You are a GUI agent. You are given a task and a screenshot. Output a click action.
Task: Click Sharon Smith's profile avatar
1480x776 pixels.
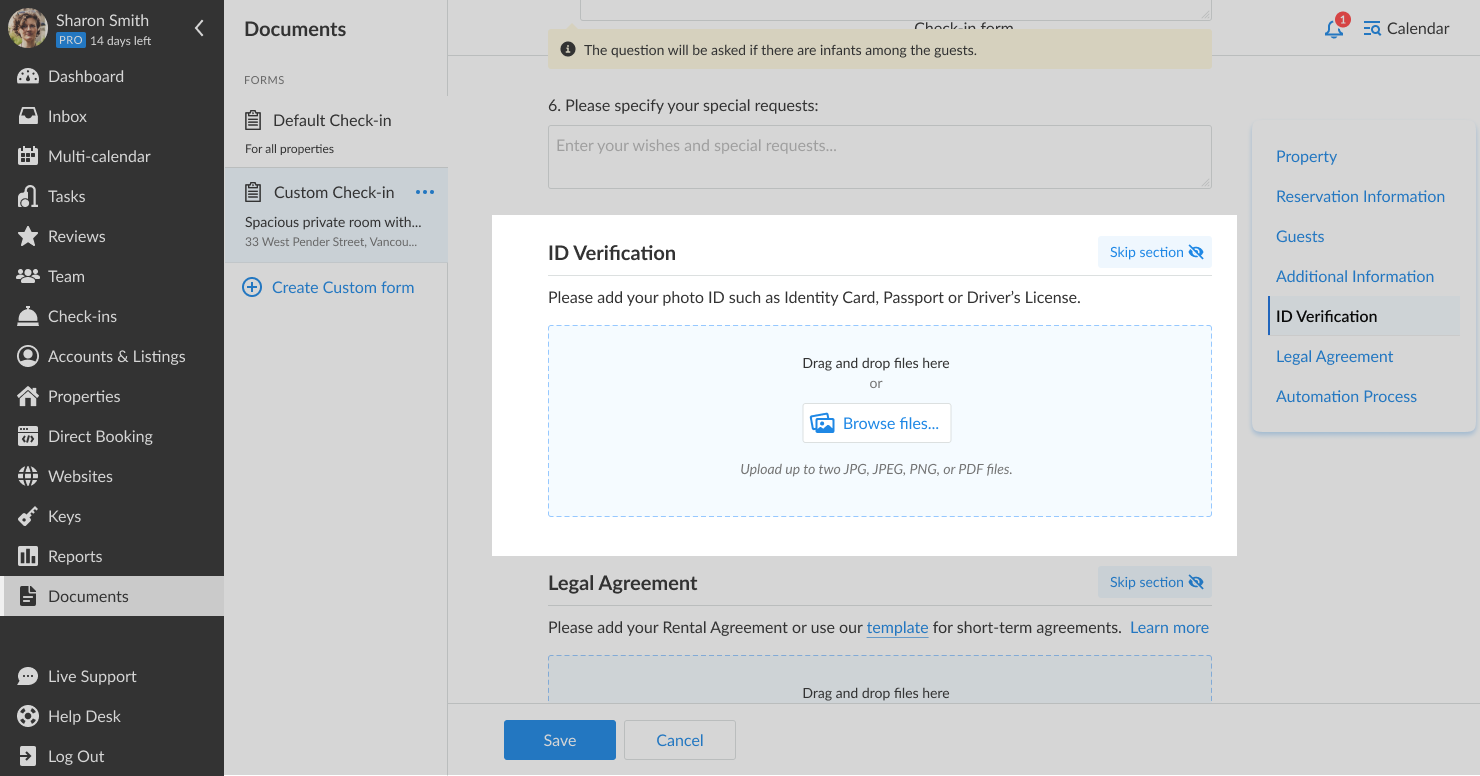pyautogui.click(x=28, y=29)
